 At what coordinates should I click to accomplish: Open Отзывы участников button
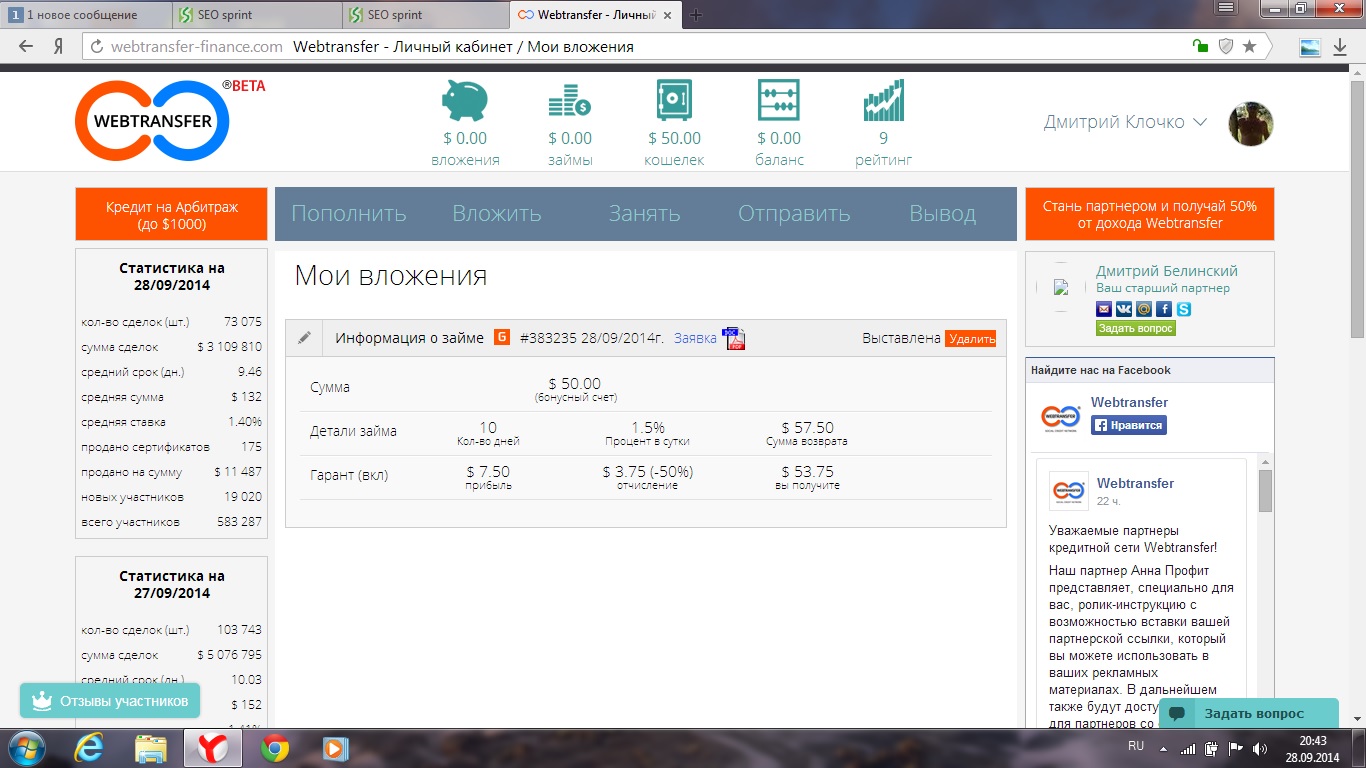[110, 701]
